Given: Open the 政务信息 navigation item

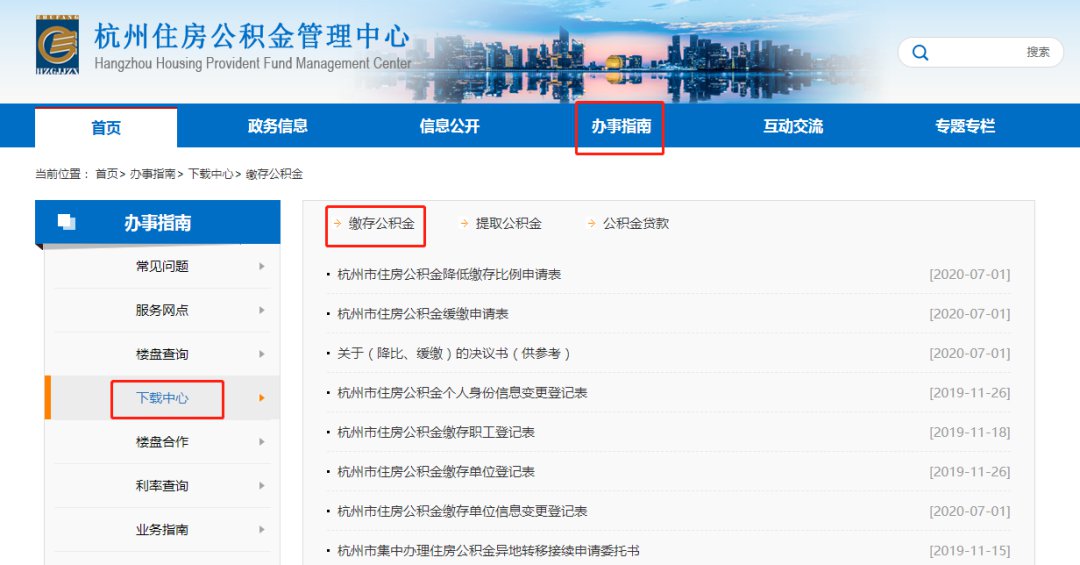Looking at the screenshot, I should click(278, 126).
